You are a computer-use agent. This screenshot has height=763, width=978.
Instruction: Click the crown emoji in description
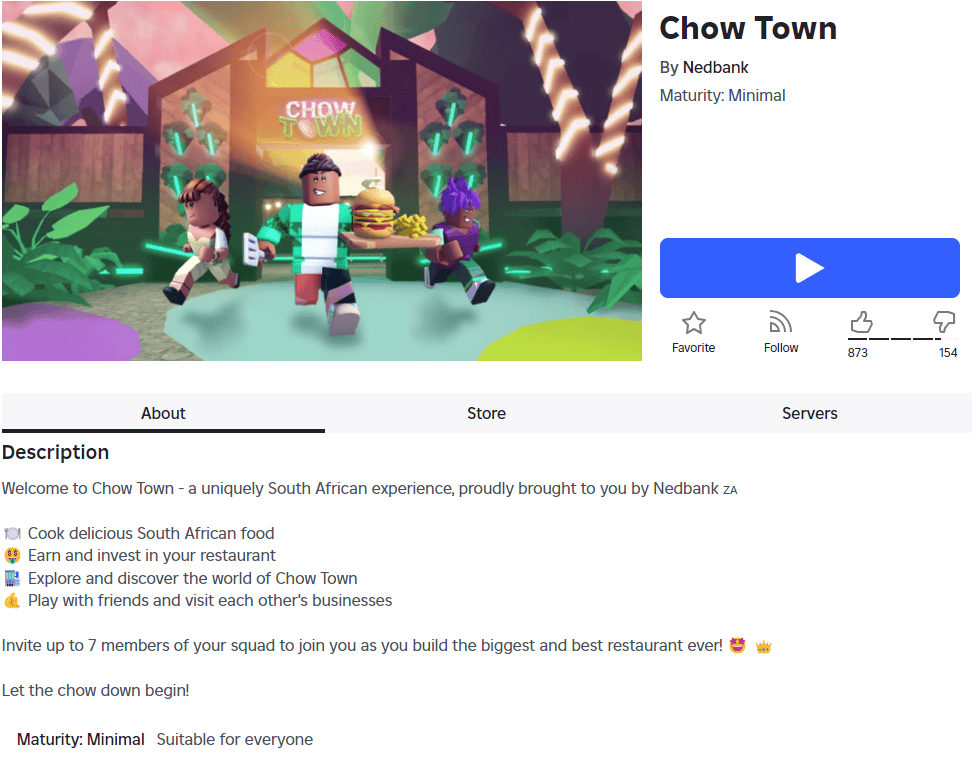pyautogui.click(x=763, y=646)
